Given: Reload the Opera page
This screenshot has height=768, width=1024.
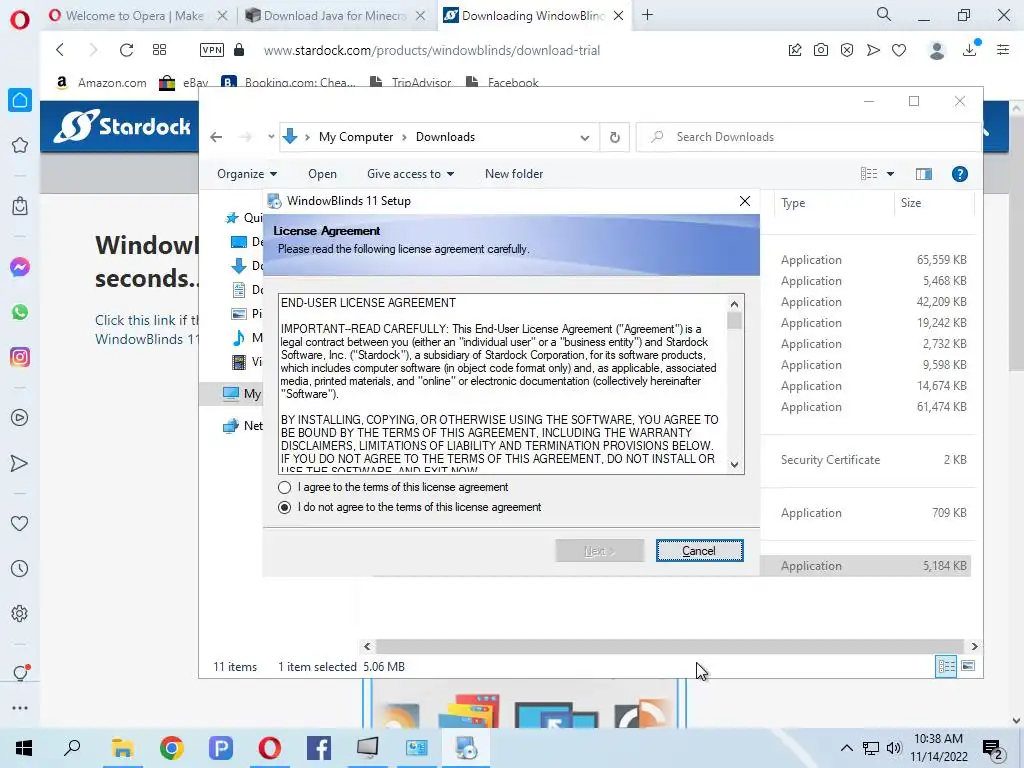Looking at the screenshot, I should click(x=126, y=50).
